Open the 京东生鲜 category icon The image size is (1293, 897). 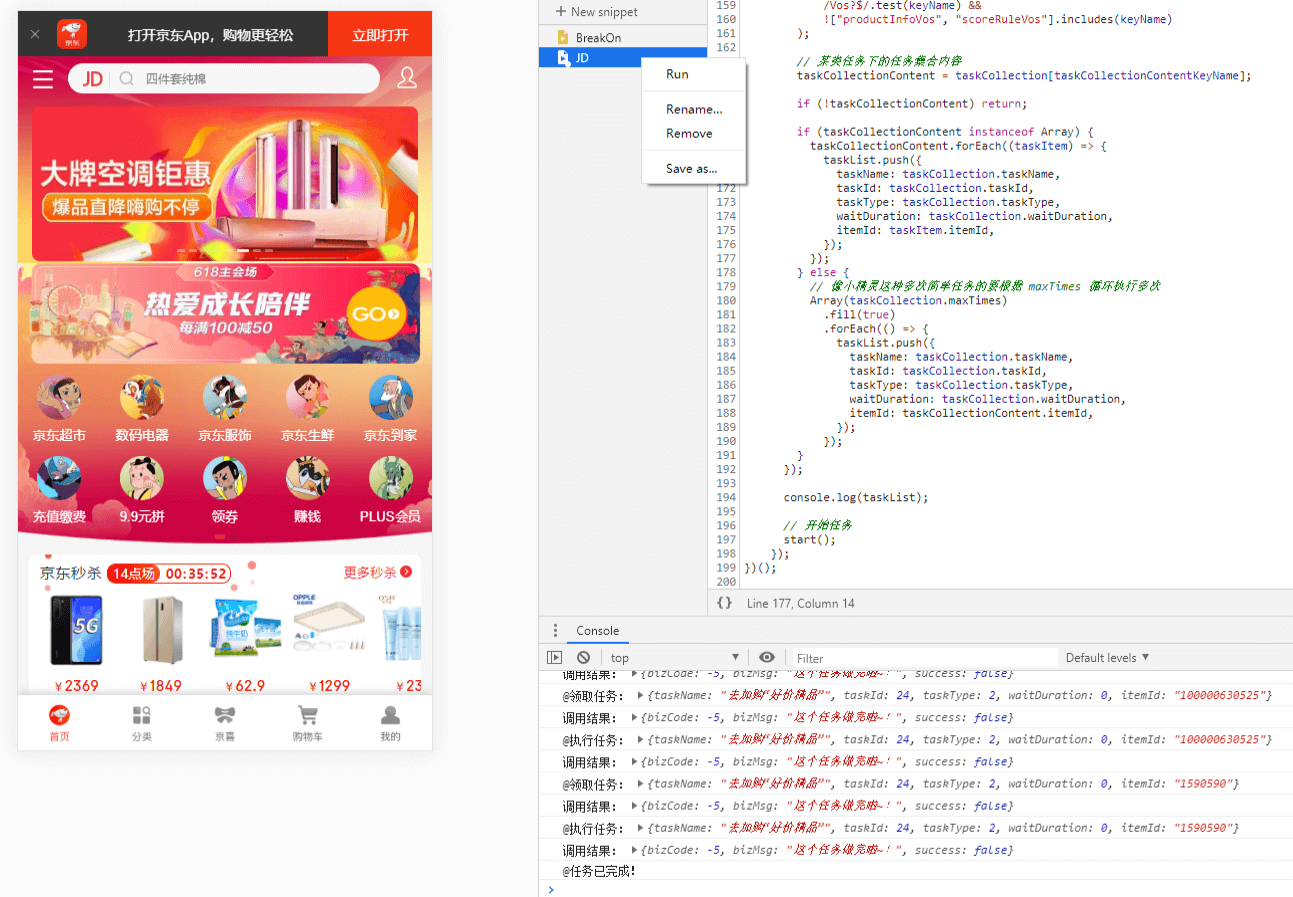click(308, 409)
